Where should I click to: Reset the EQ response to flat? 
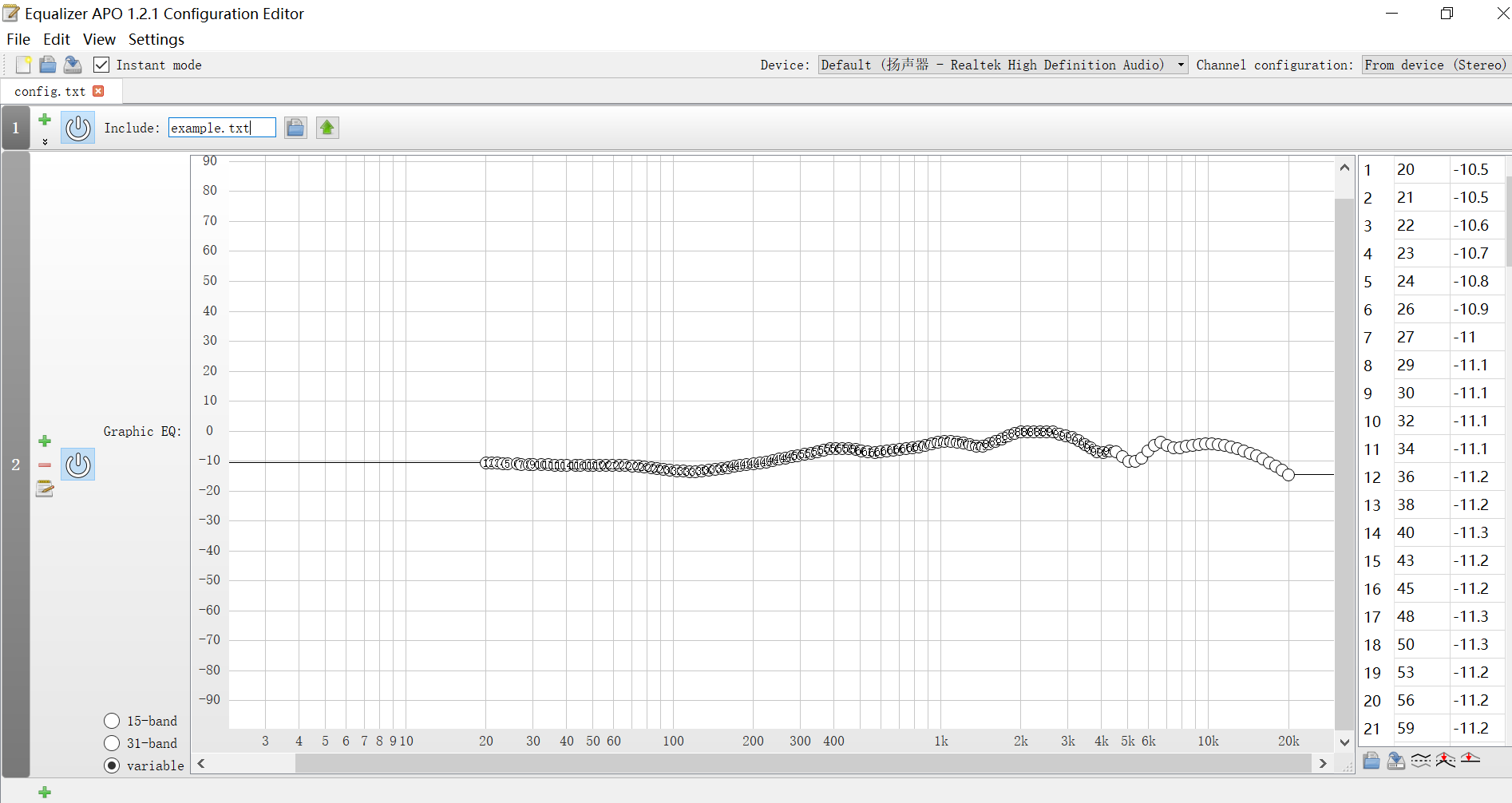[1470, 759]
